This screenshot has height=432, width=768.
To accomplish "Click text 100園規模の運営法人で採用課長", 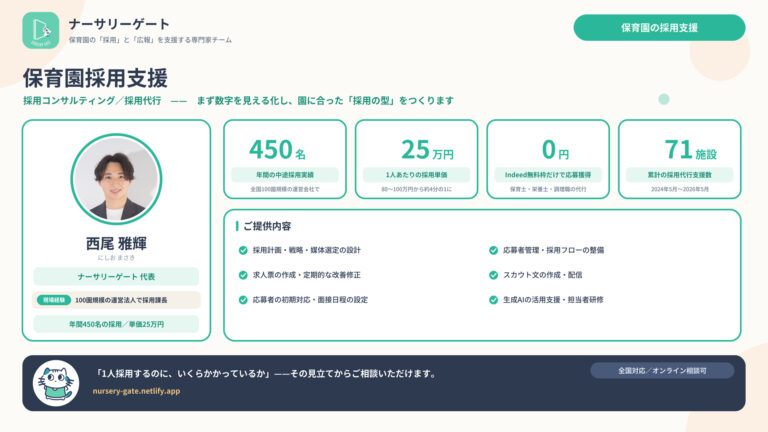I will pos(121,300).
